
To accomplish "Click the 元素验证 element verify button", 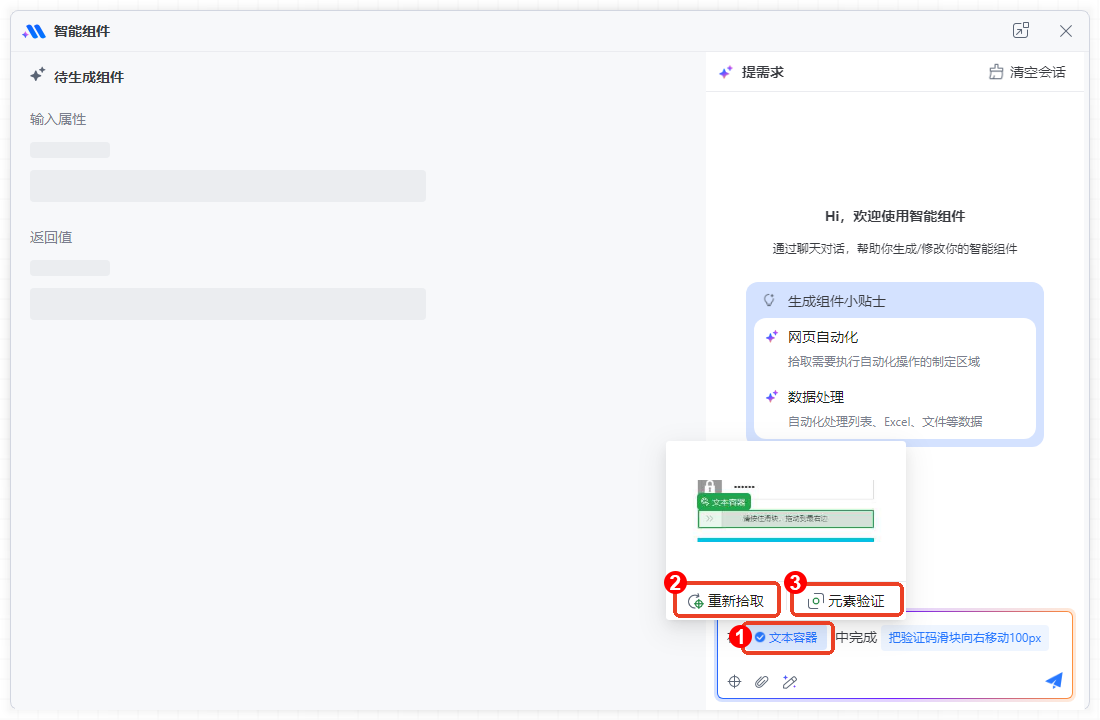I will [846, 601].
